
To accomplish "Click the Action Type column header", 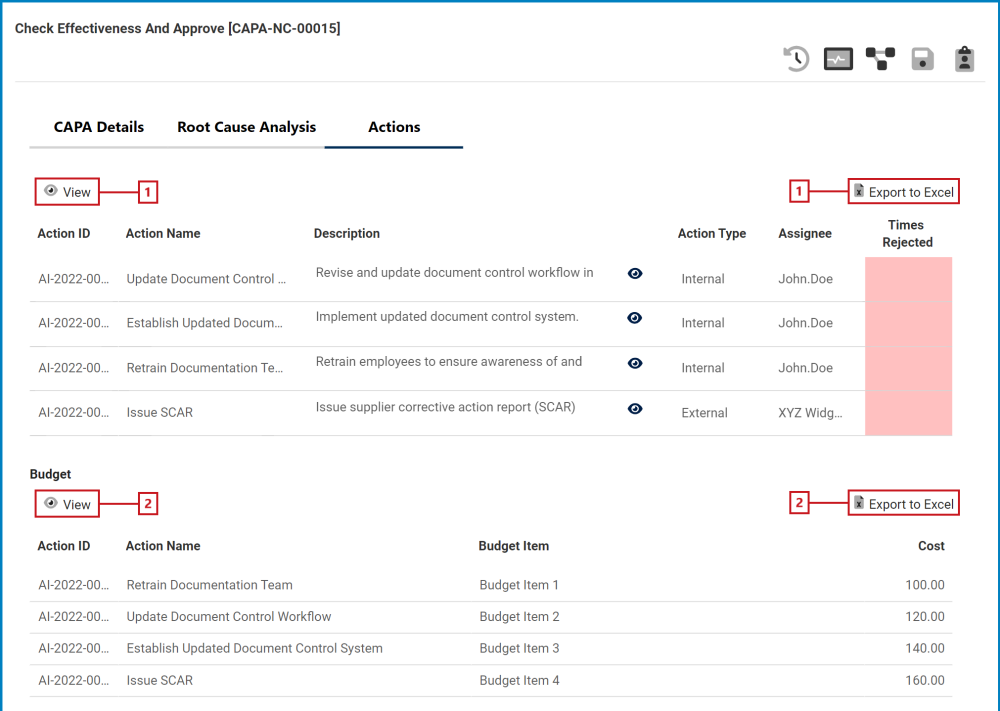I will click(x=711, y=233).
